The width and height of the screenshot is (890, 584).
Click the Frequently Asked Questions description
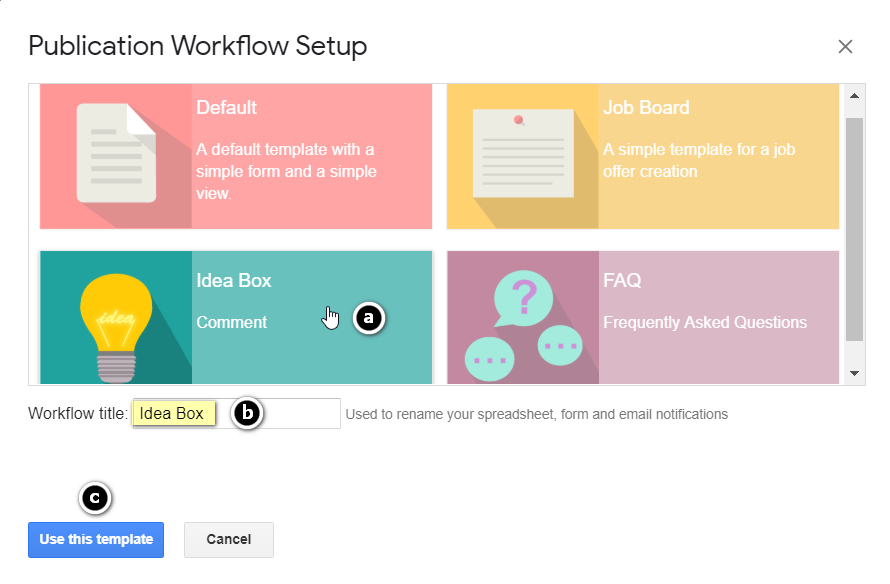[x=704, y=323]
